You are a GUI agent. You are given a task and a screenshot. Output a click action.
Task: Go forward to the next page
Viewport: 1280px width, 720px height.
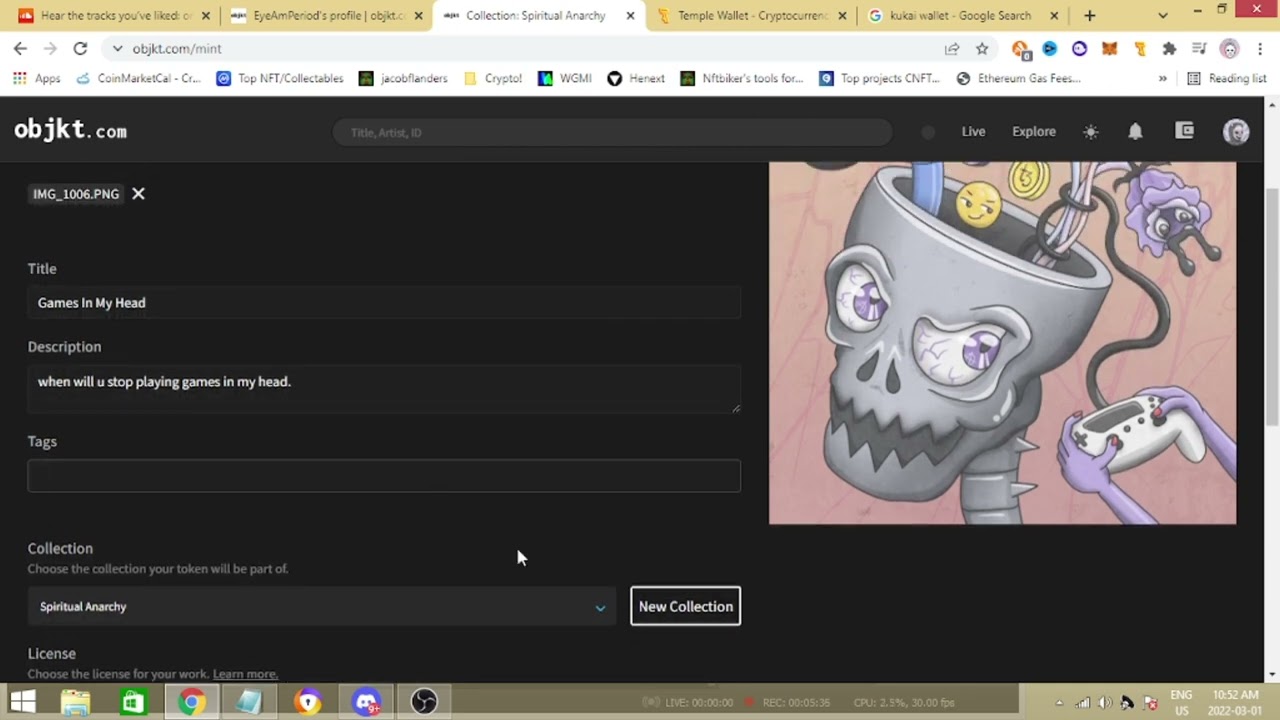pyautogui.click(x=50, y=48)
